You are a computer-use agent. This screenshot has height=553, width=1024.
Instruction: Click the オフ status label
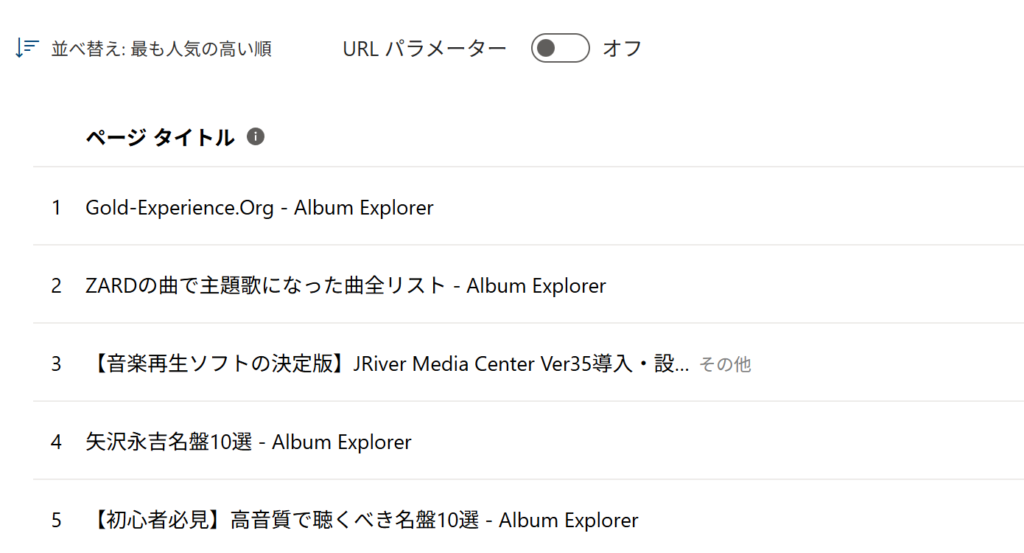point(622,48)
